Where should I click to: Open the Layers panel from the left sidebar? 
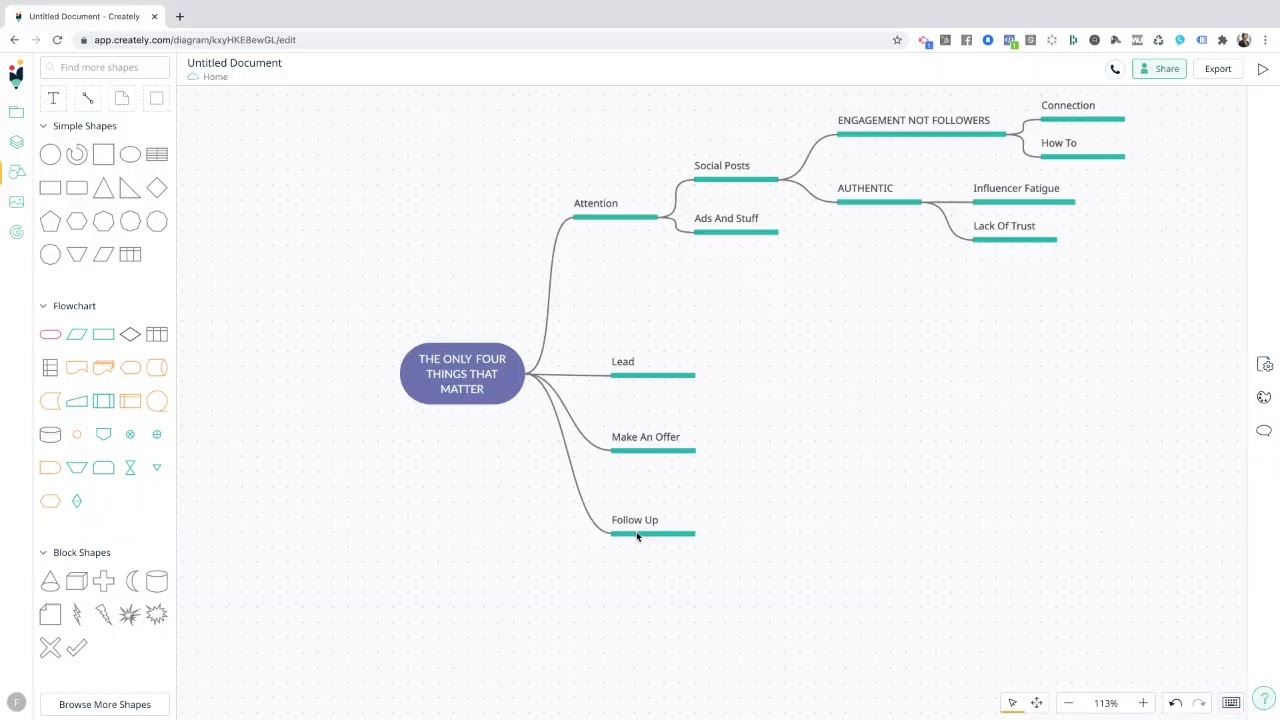tap(16, 142)
